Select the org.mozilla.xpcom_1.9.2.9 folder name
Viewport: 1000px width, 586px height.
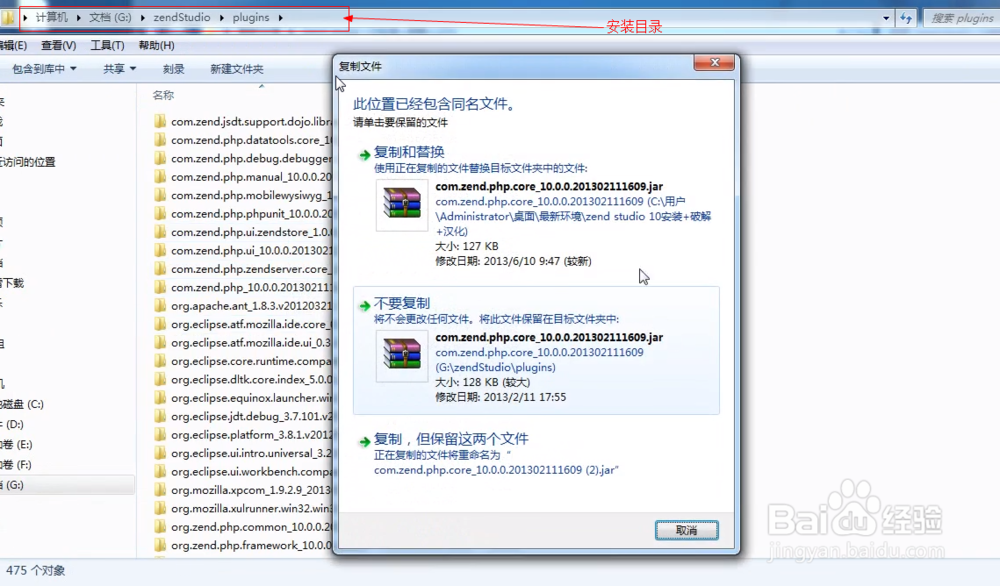point(251,490)
